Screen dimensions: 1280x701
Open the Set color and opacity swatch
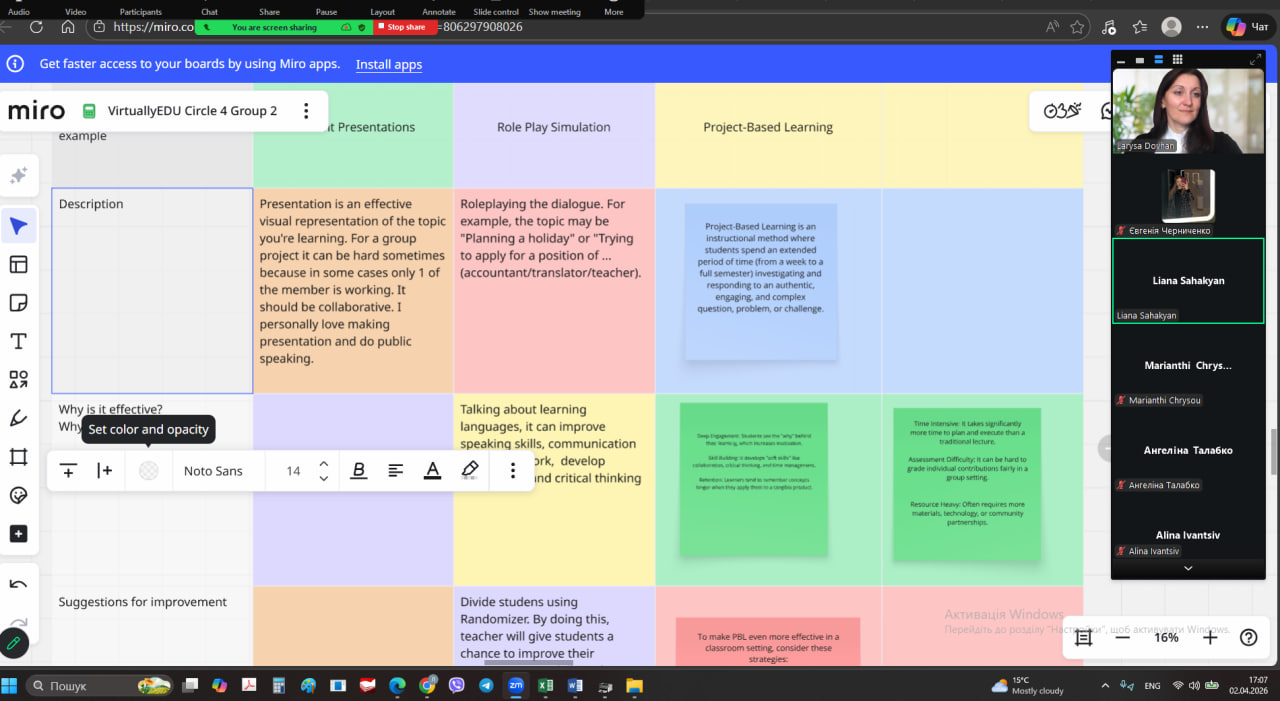click(x=148, y=471)
